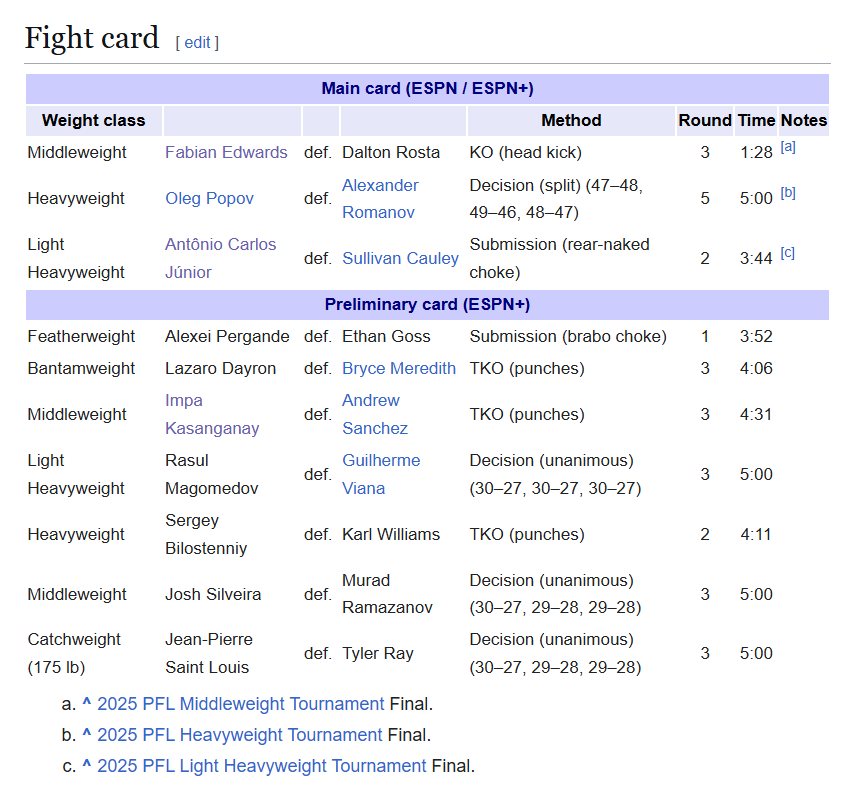Click Submission (rear-naked choke) cell
The image size is (849, 792).
click(x=559, y=258)
